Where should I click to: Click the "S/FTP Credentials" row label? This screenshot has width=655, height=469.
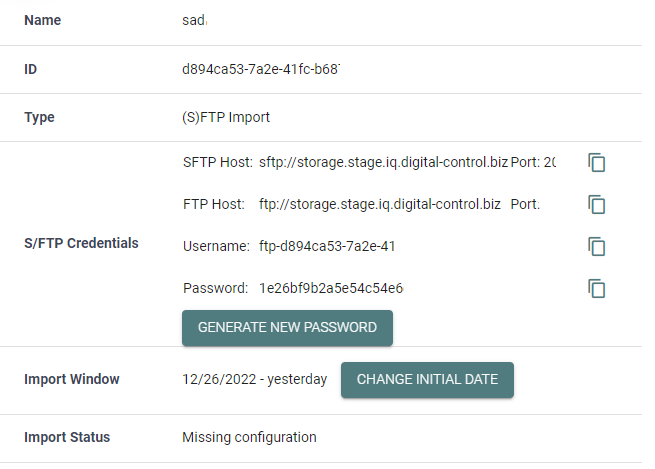tap(81, 243)
